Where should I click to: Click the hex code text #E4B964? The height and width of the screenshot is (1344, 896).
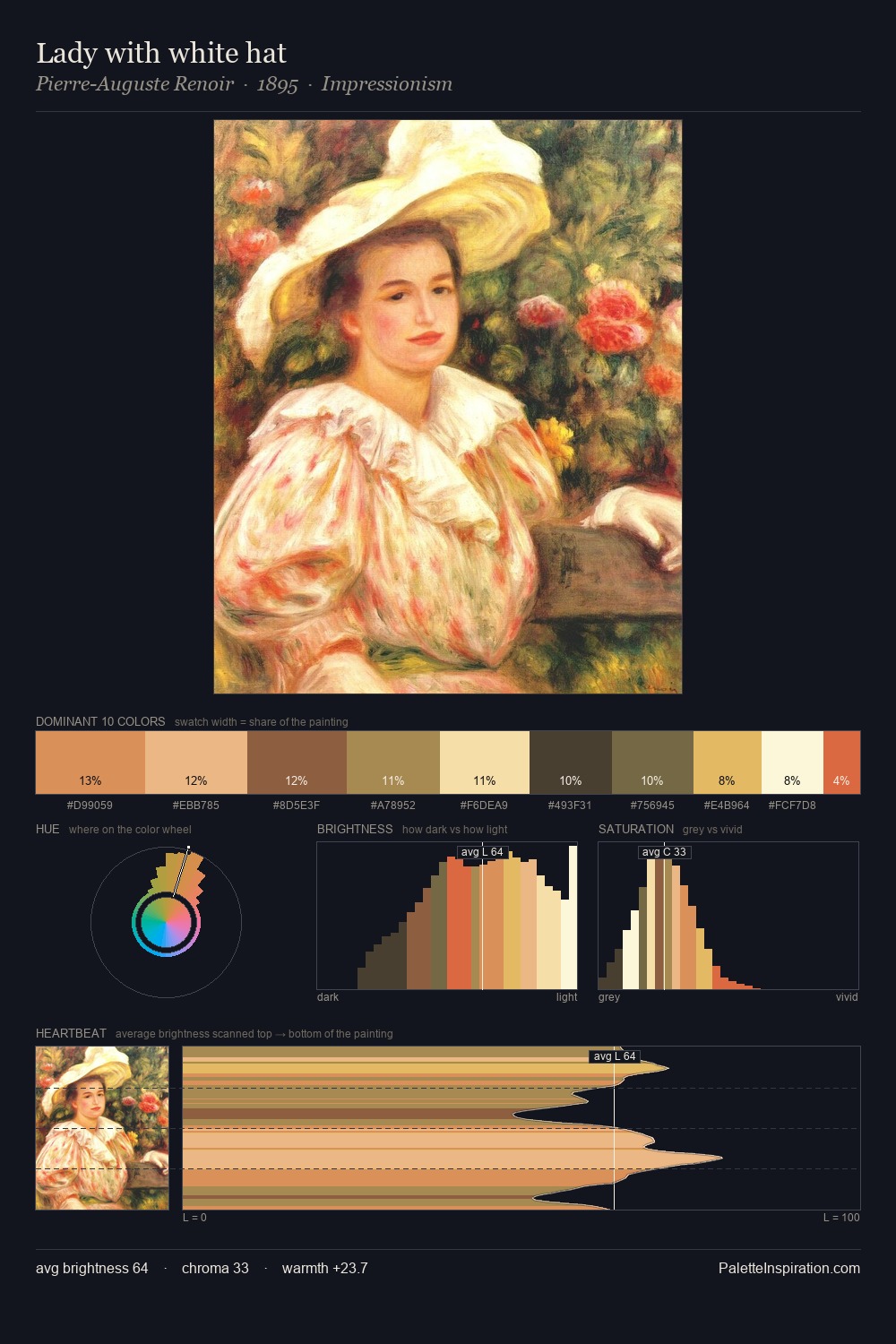coord(727,806)
